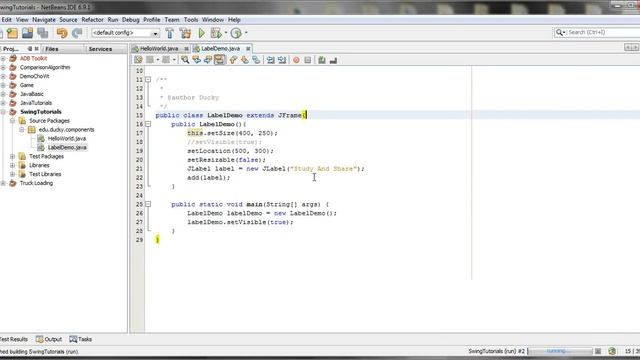640x360 pixels.
Task: Minimize the Projects panel
Action: 30,49
